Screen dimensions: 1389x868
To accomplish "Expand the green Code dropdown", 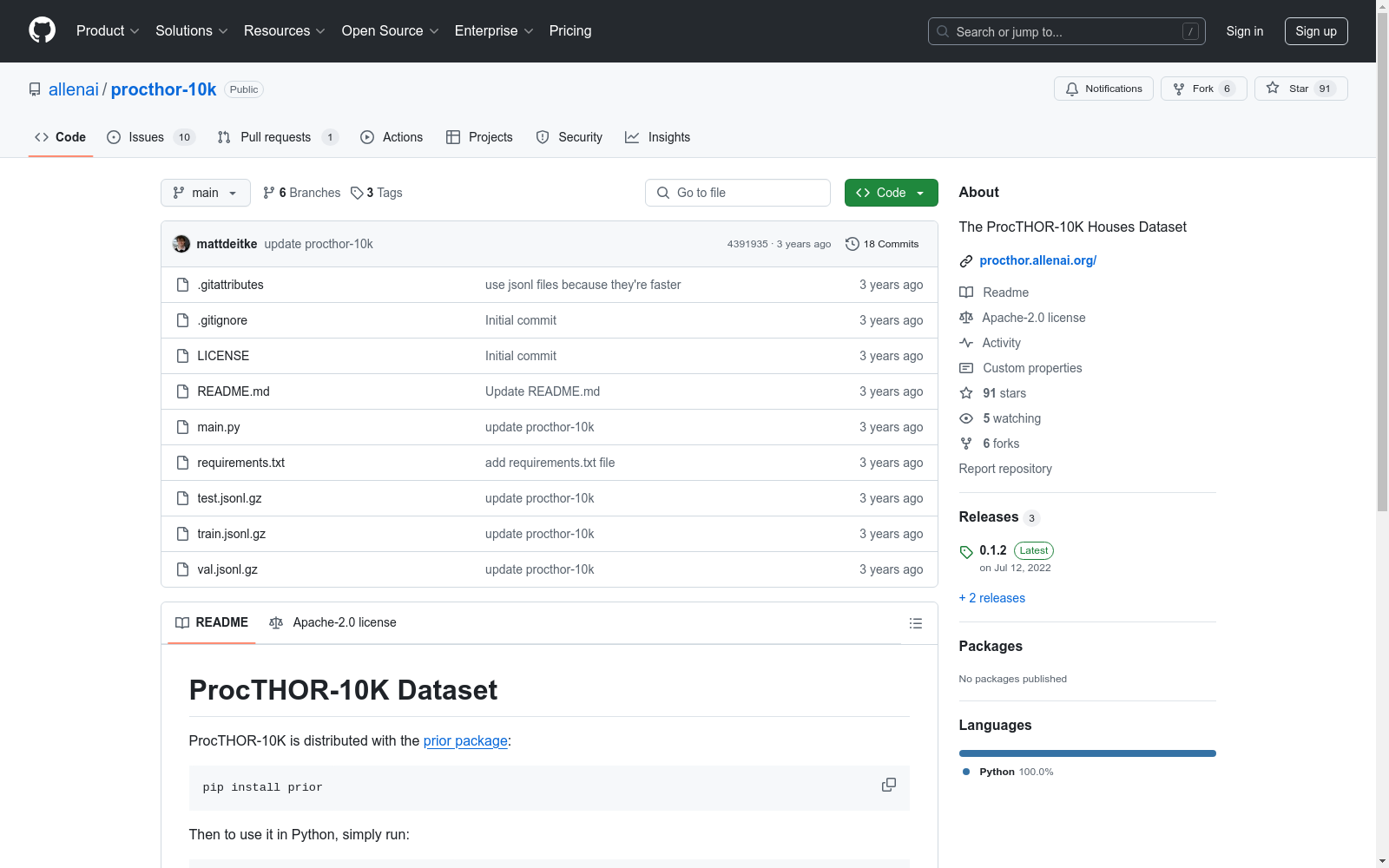I will 891,193.
